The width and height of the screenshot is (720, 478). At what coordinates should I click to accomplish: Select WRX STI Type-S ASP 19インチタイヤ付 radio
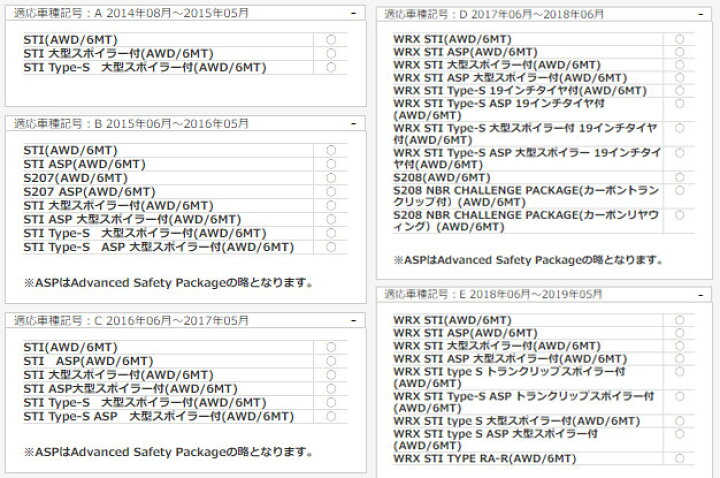coord(680,103)
